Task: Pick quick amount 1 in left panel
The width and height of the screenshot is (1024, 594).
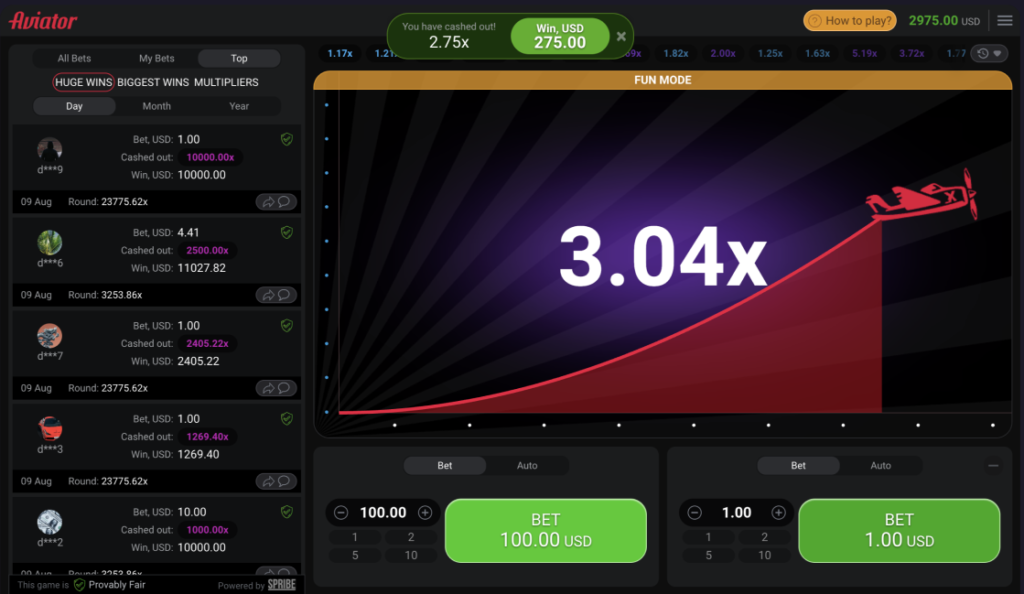Action: click(x=355, y=537)
